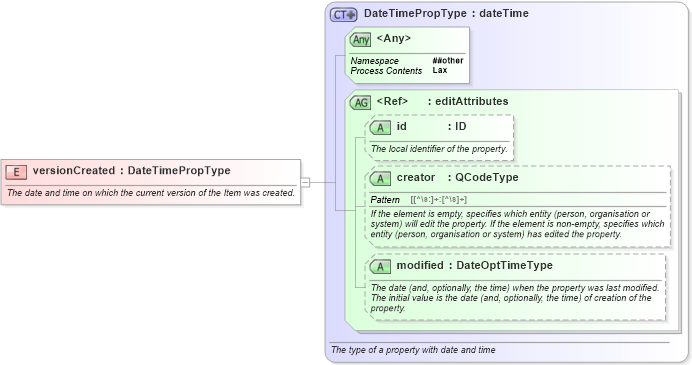
Task: Click the E element icon beside versionCreated
Action: click(x=16, y=172)
